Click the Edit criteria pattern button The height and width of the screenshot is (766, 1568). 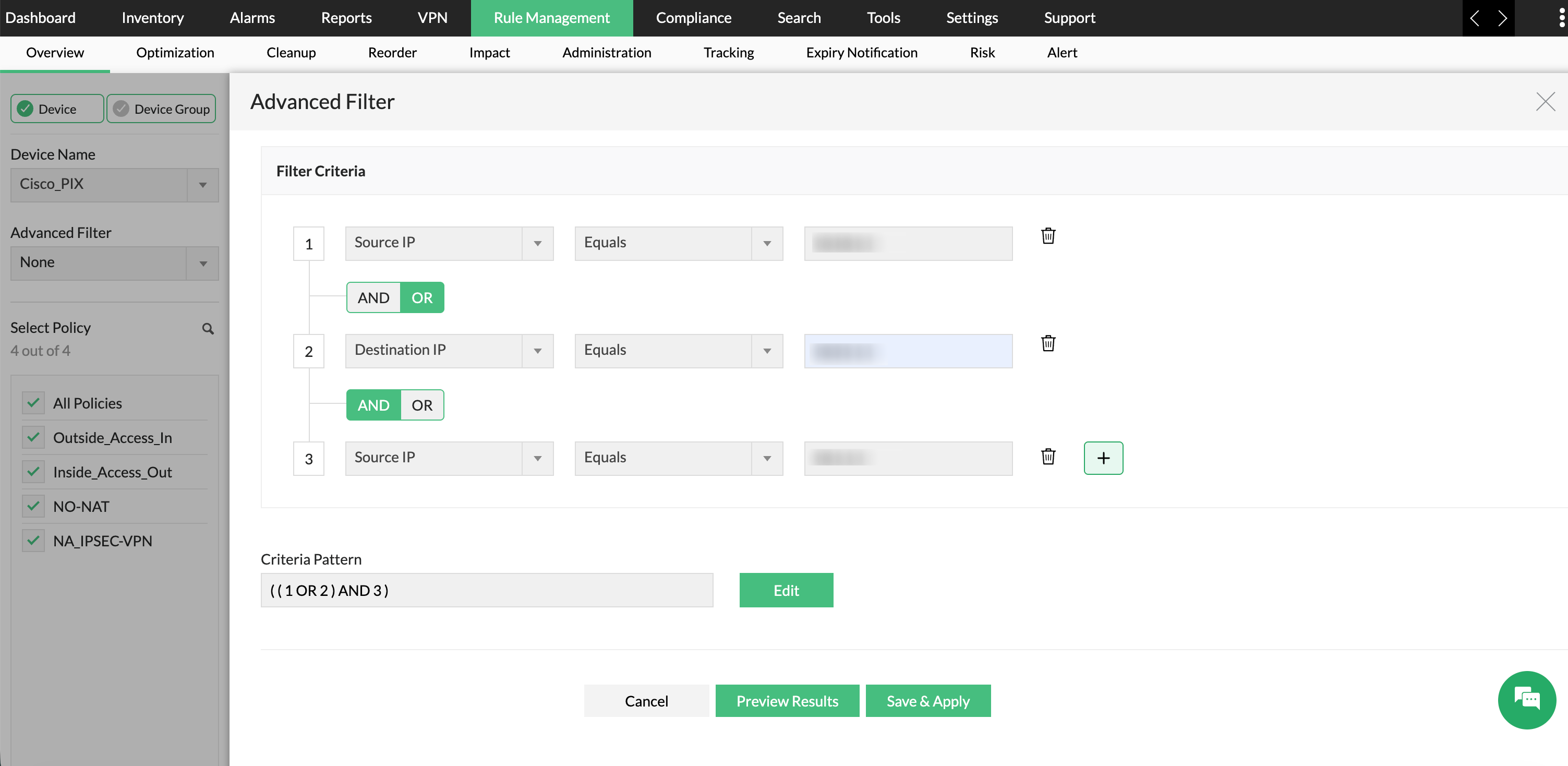coord(786,590)
